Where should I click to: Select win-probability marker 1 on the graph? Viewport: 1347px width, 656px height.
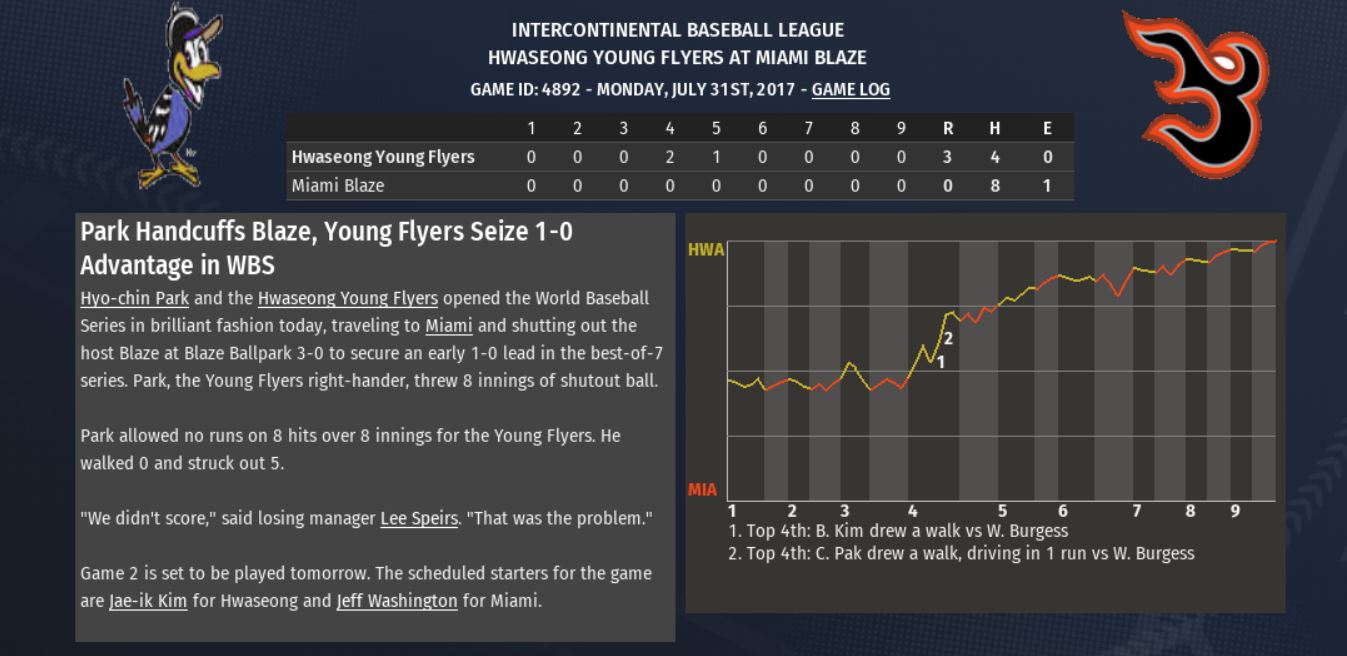click(941, 361)
